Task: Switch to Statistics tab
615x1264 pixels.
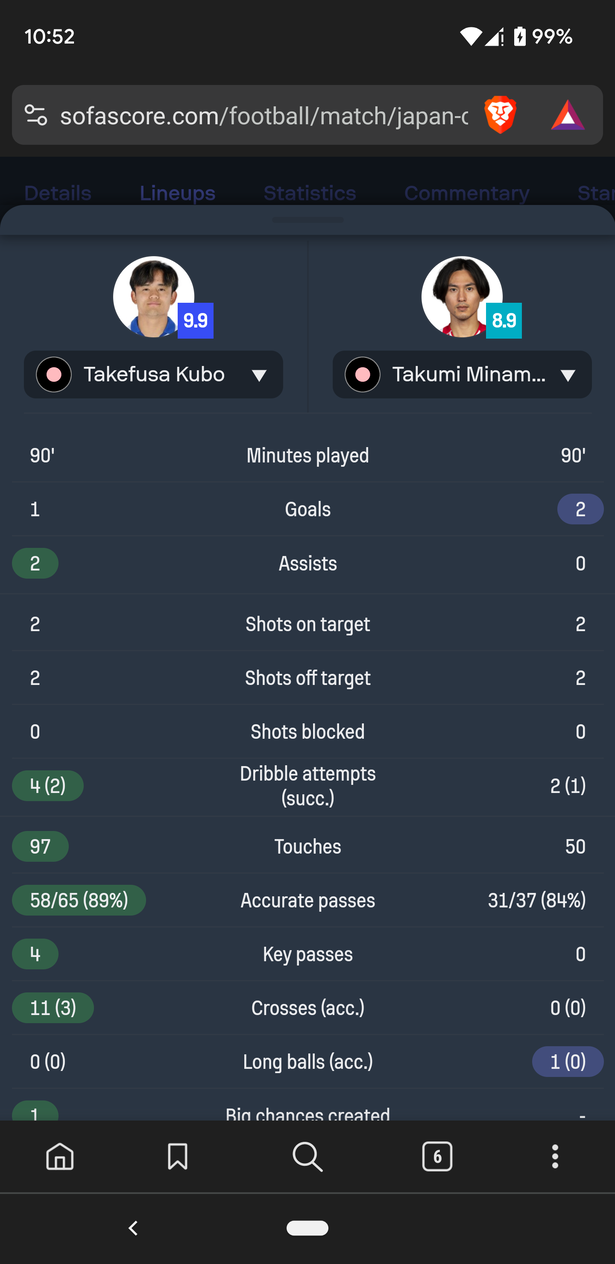Action: 310,193
